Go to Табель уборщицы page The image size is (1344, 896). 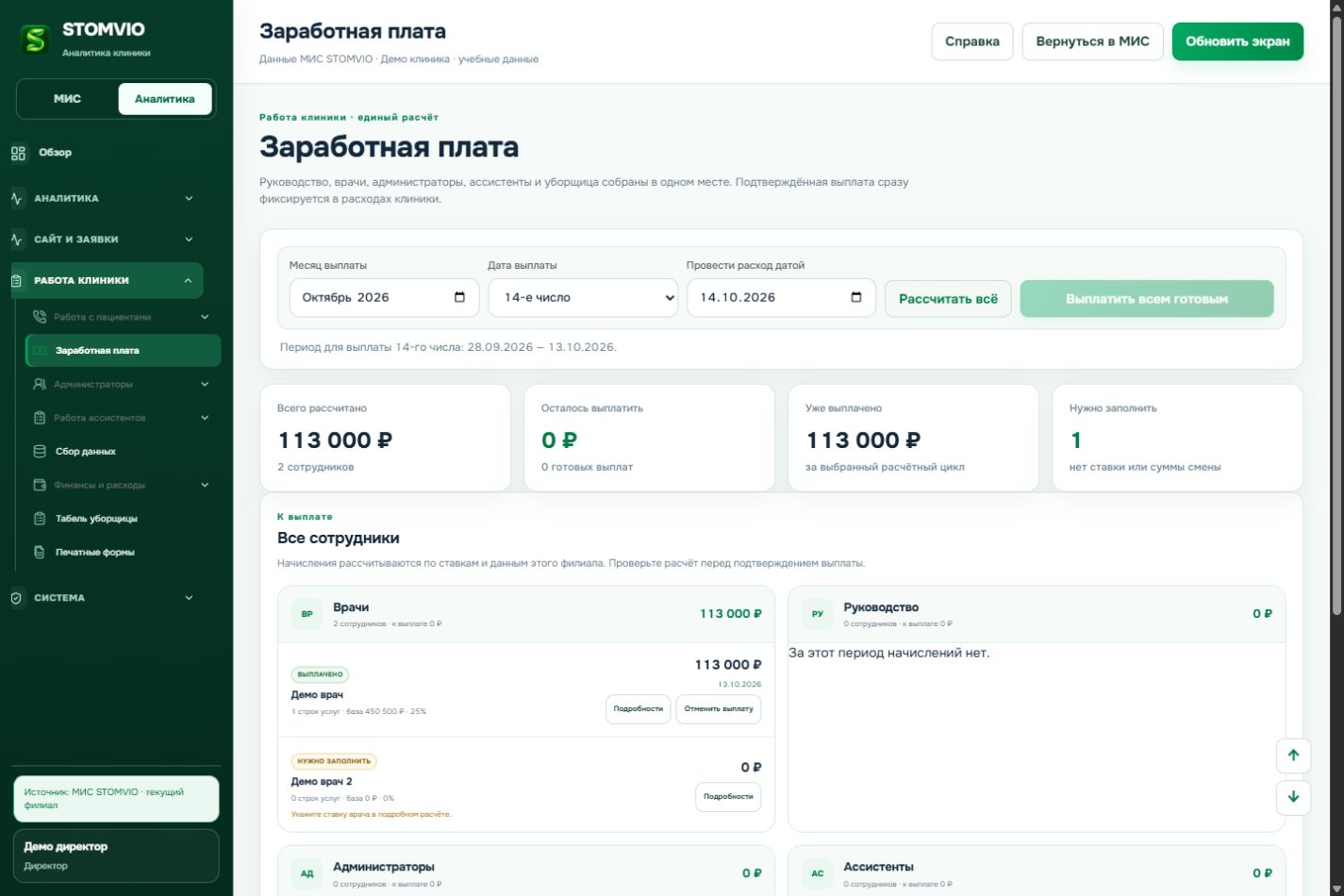click(x=124, y=519)
